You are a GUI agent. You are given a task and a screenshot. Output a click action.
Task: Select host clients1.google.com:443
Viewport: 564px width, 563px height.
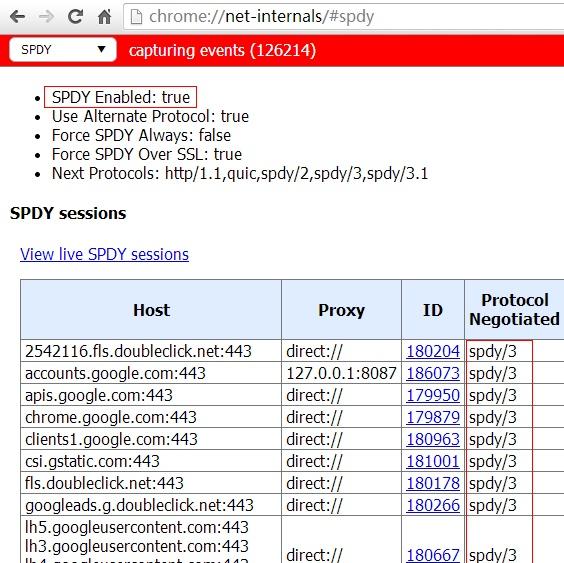point(111,439)
